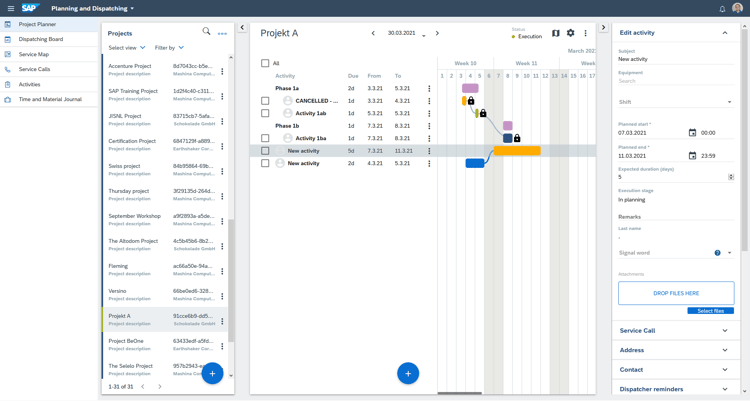Open Projekt A header overflow menu

point(585,33)
